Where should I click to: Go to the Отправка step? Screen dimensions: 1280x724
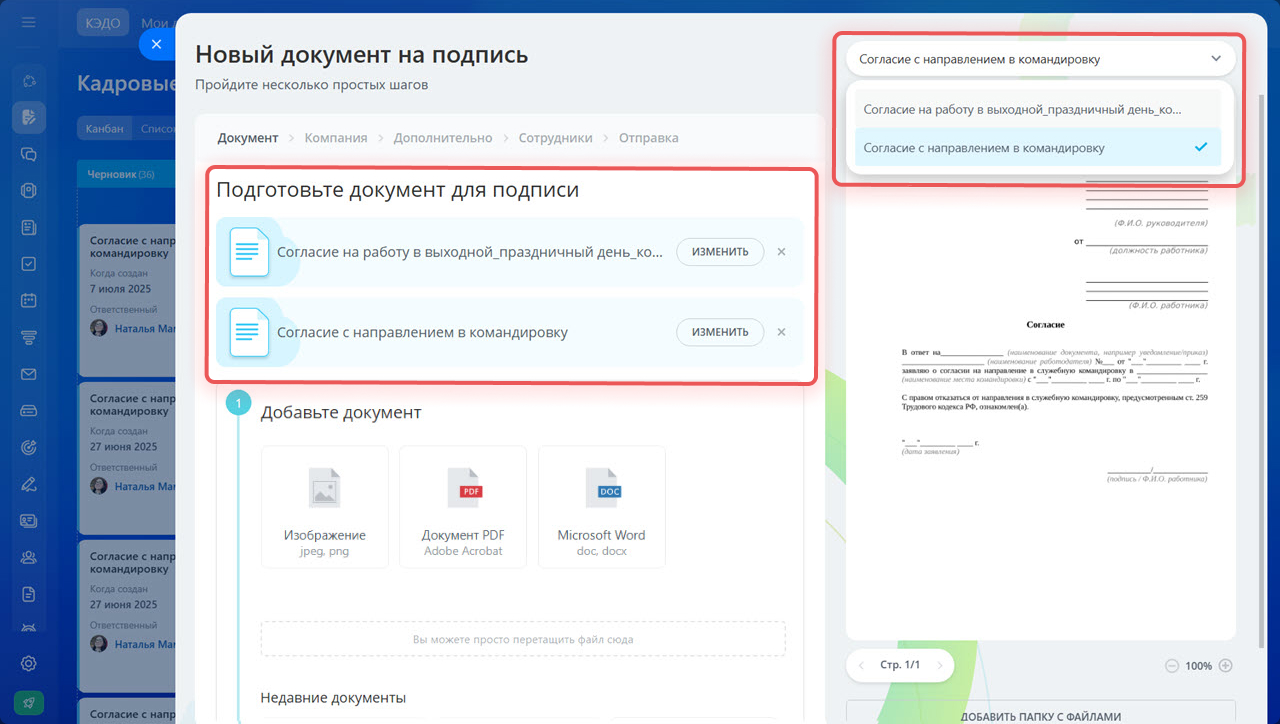[x=648, y=138]
